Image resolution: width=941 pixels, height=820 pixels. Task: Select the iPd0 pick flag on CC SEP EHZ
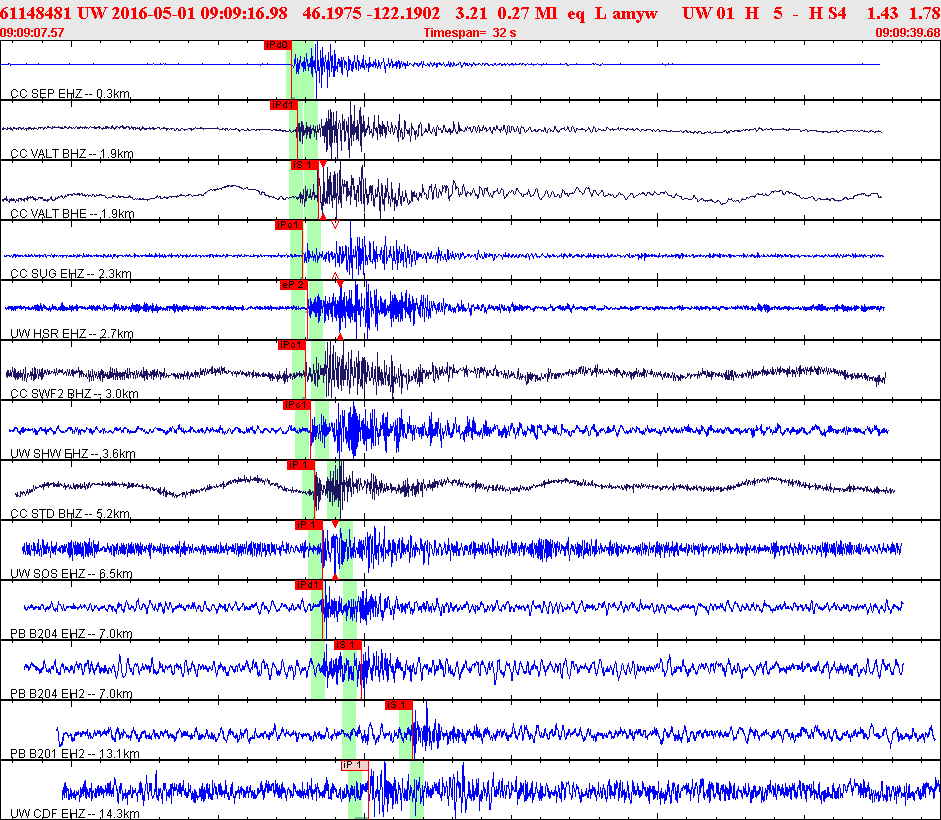point(277,45)
